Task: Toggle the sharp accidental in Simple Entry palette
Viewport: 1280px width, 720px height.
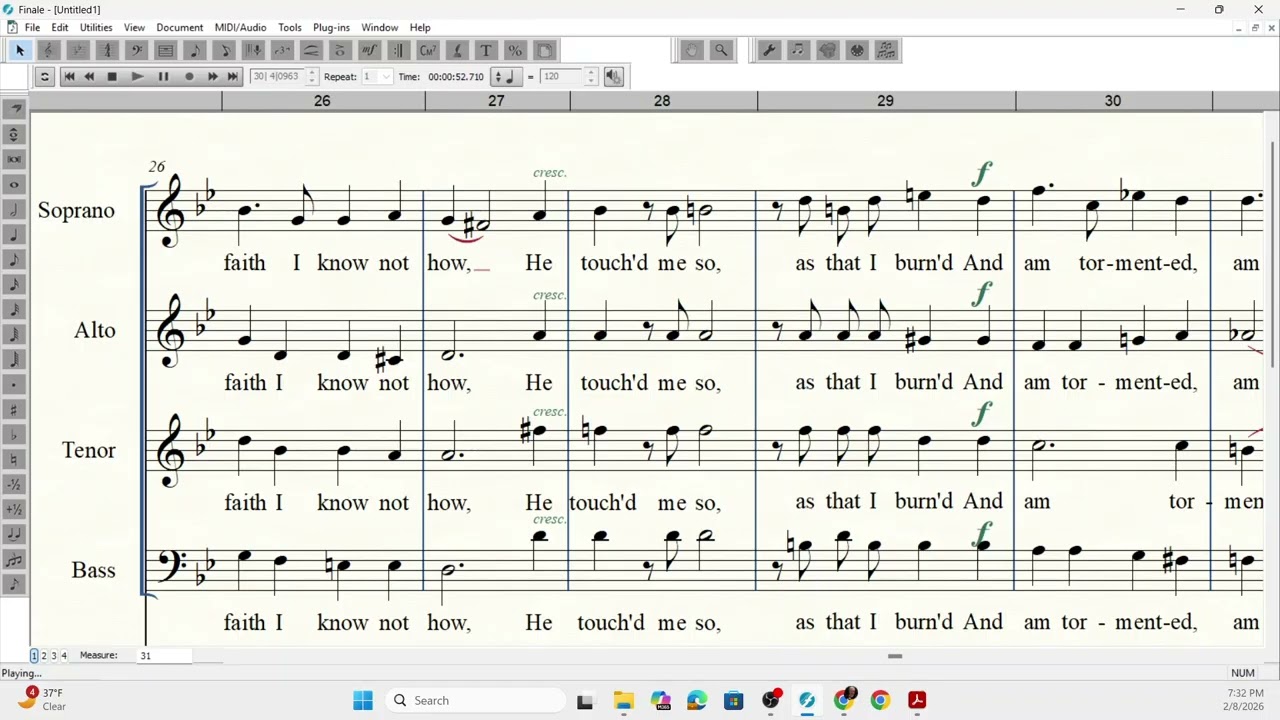Action: point(14,409)
